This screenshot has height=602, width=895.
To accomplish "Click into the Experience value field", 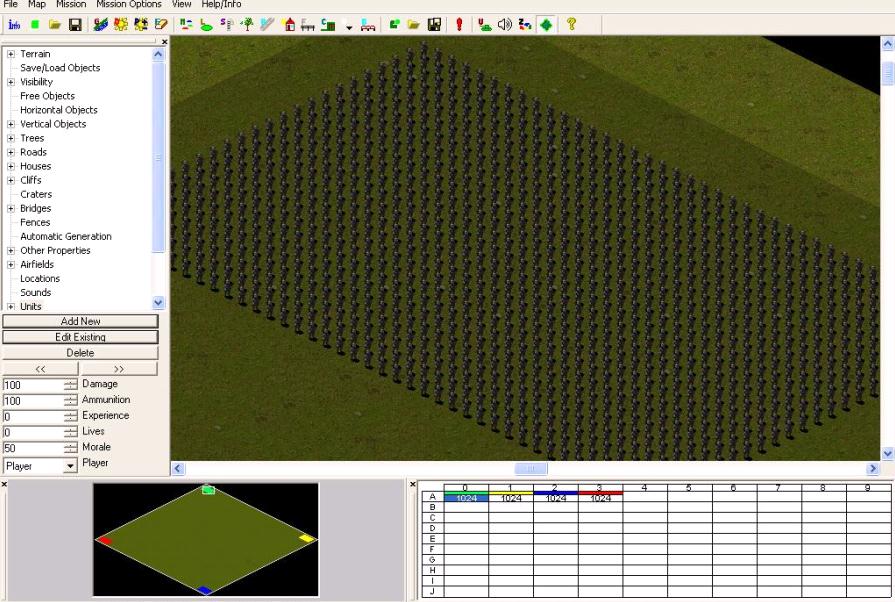I will pyautogui.click(x=33, y=417).
